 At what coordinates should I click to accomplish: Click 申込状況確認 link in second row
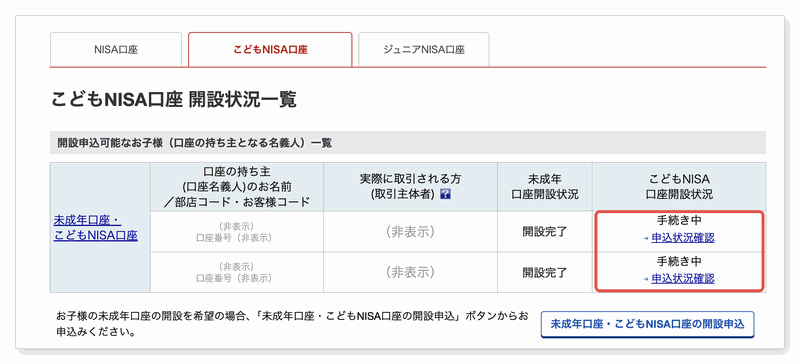683,279
